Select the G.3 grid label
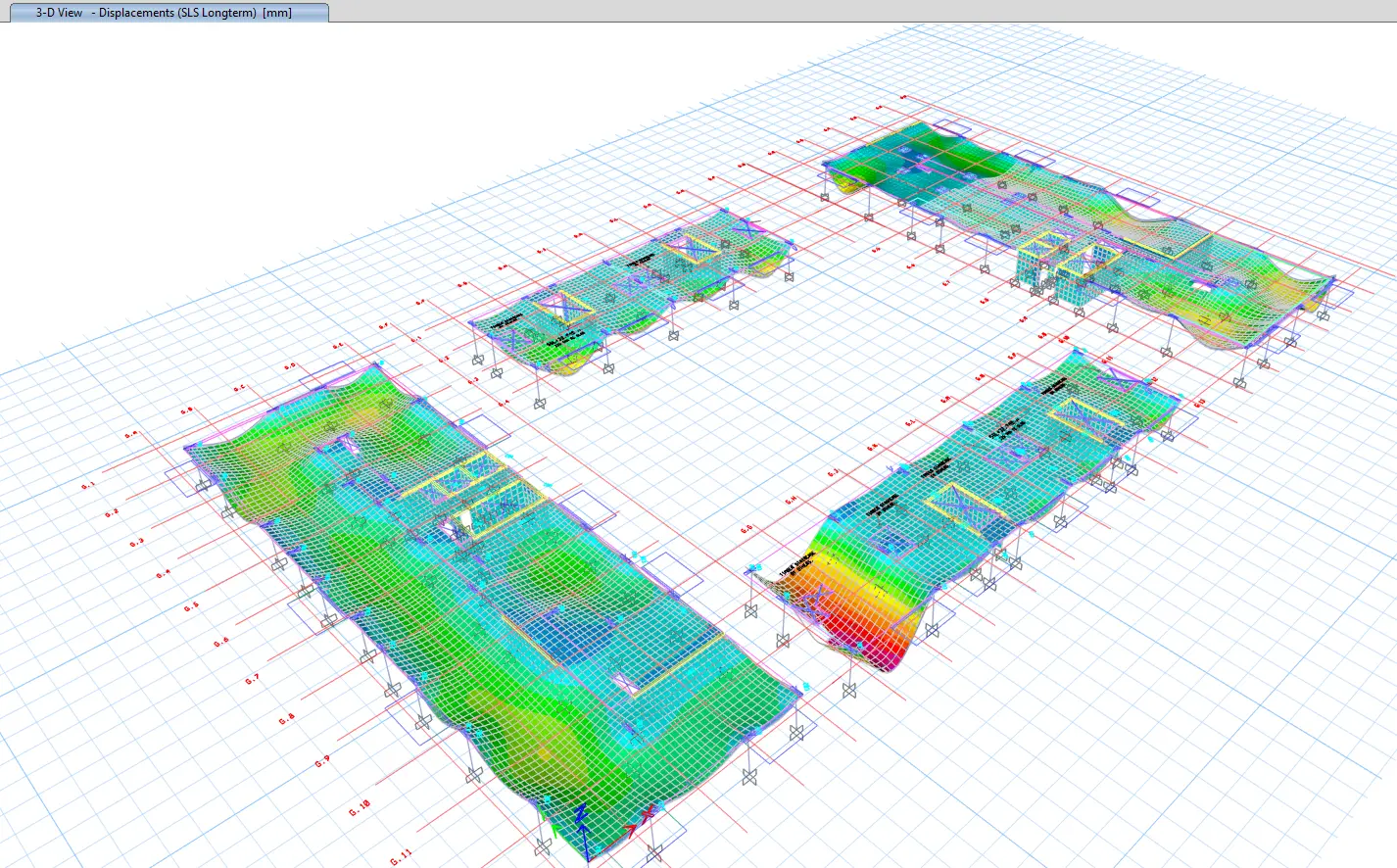This screenshot has width=1397, height=868. point(136,542)
